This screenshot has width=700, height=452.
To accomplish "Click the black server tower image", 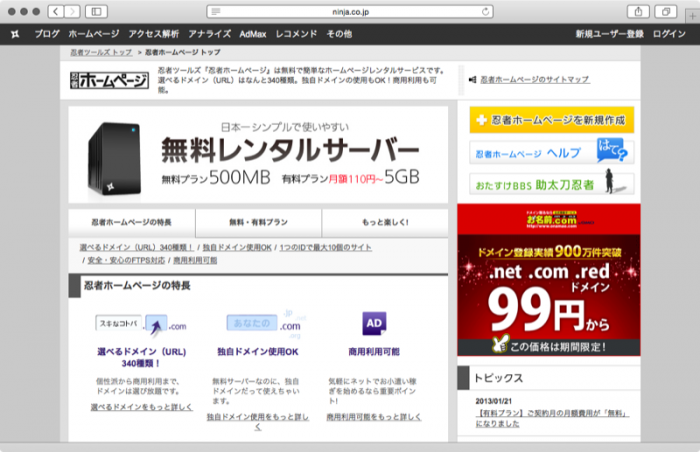I will point(115,159).
